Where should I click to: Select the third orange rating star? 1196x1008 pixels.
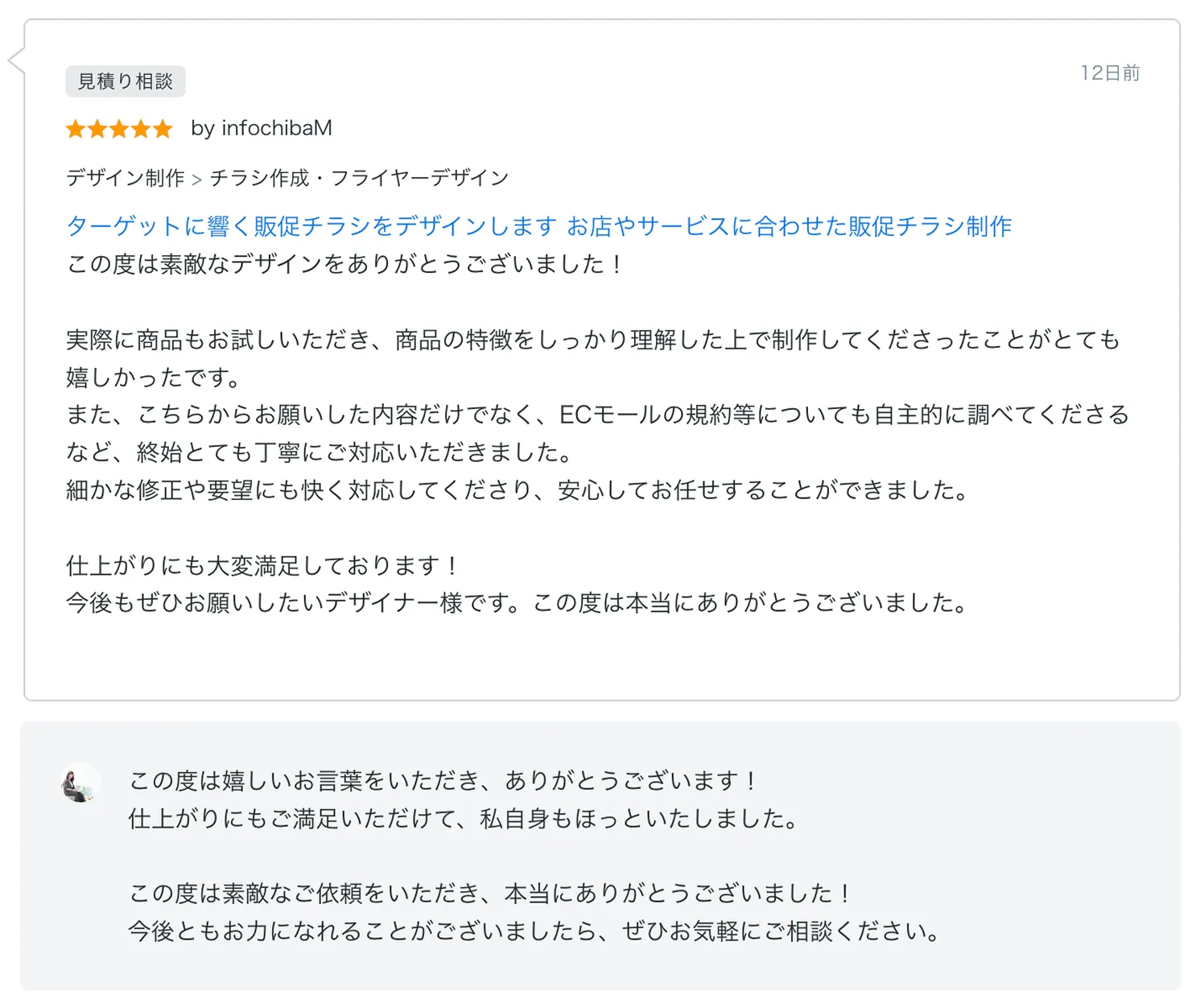pyautogui.click(x=119, y=129)
